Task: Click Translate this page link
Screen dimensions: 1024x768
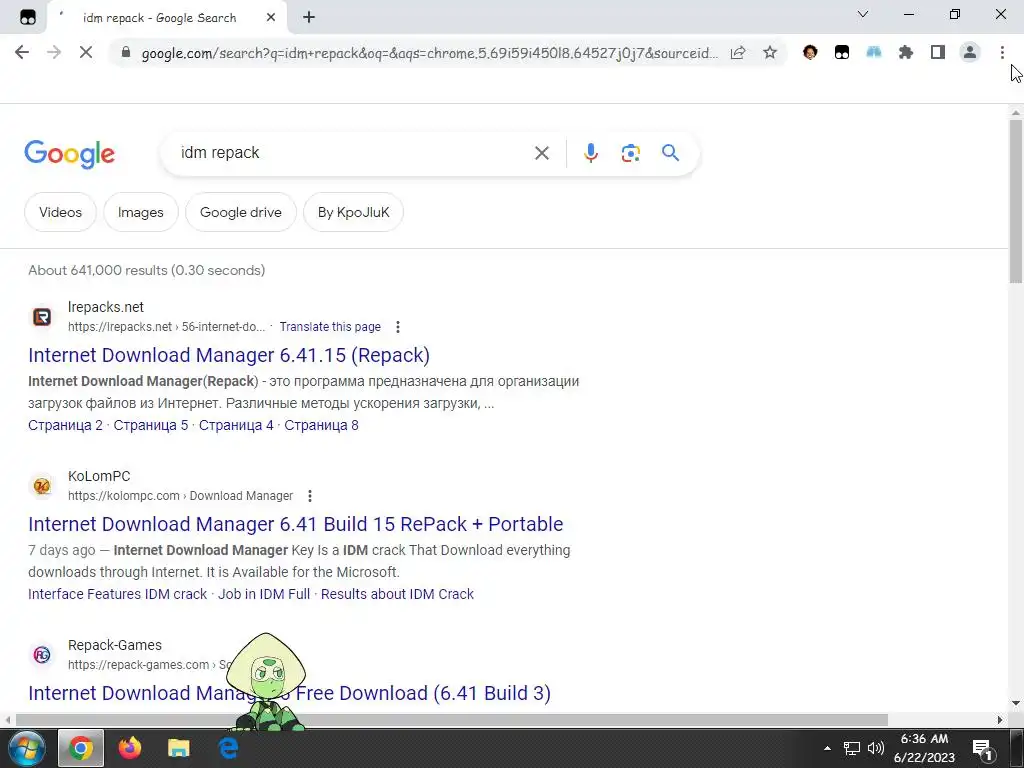Action: tap(330, 327)
